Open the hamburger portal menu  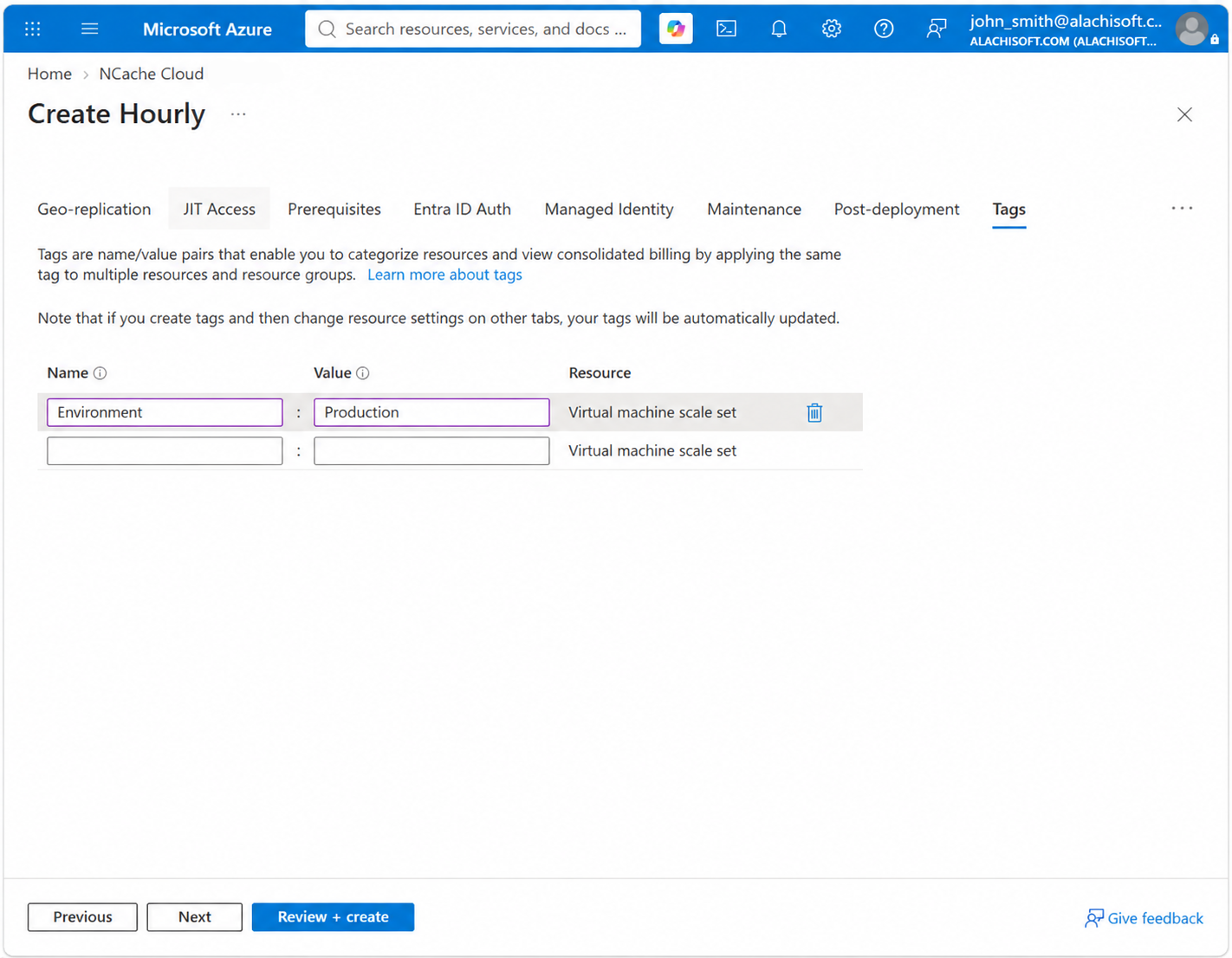[x=89, y=29]
